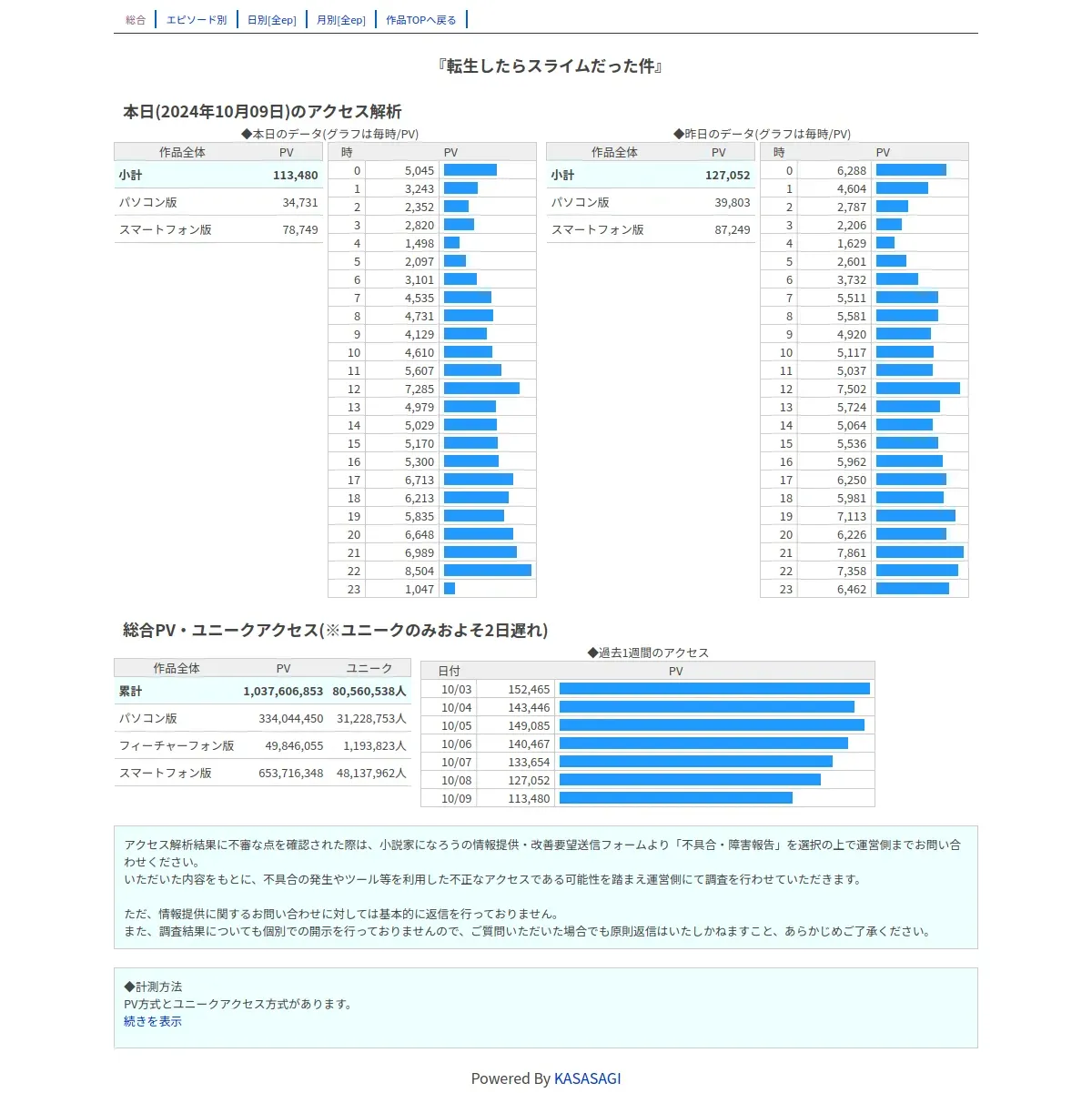Click the caption ◆過去1週間のアクセス

[648, 653]
